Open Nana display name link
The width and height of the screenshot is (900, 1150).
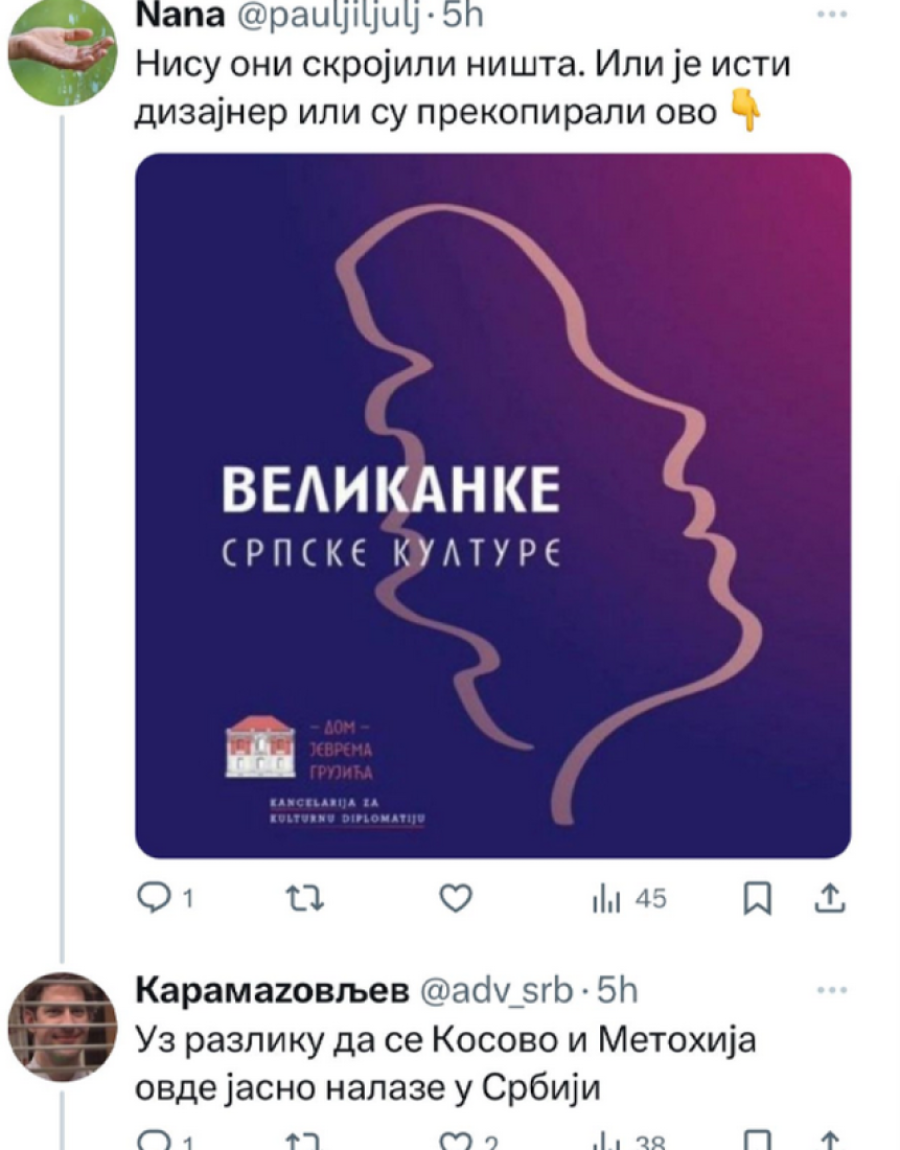click(x=180, y=15)
